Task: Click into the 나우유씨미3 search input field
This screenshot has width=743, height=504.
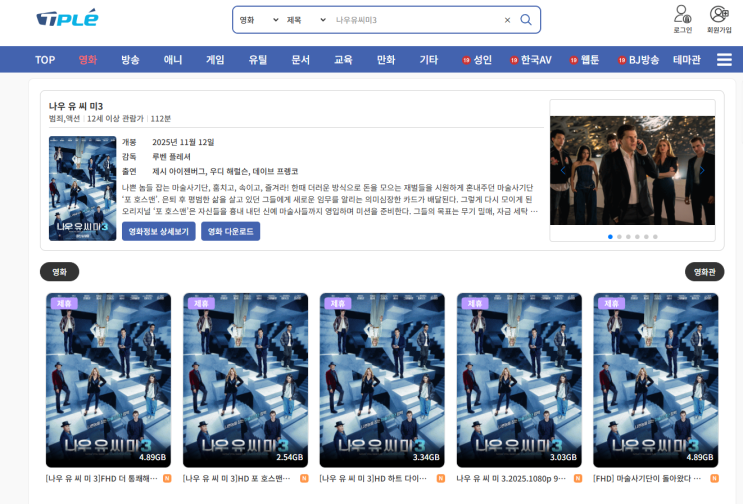Action: point(416,20)
